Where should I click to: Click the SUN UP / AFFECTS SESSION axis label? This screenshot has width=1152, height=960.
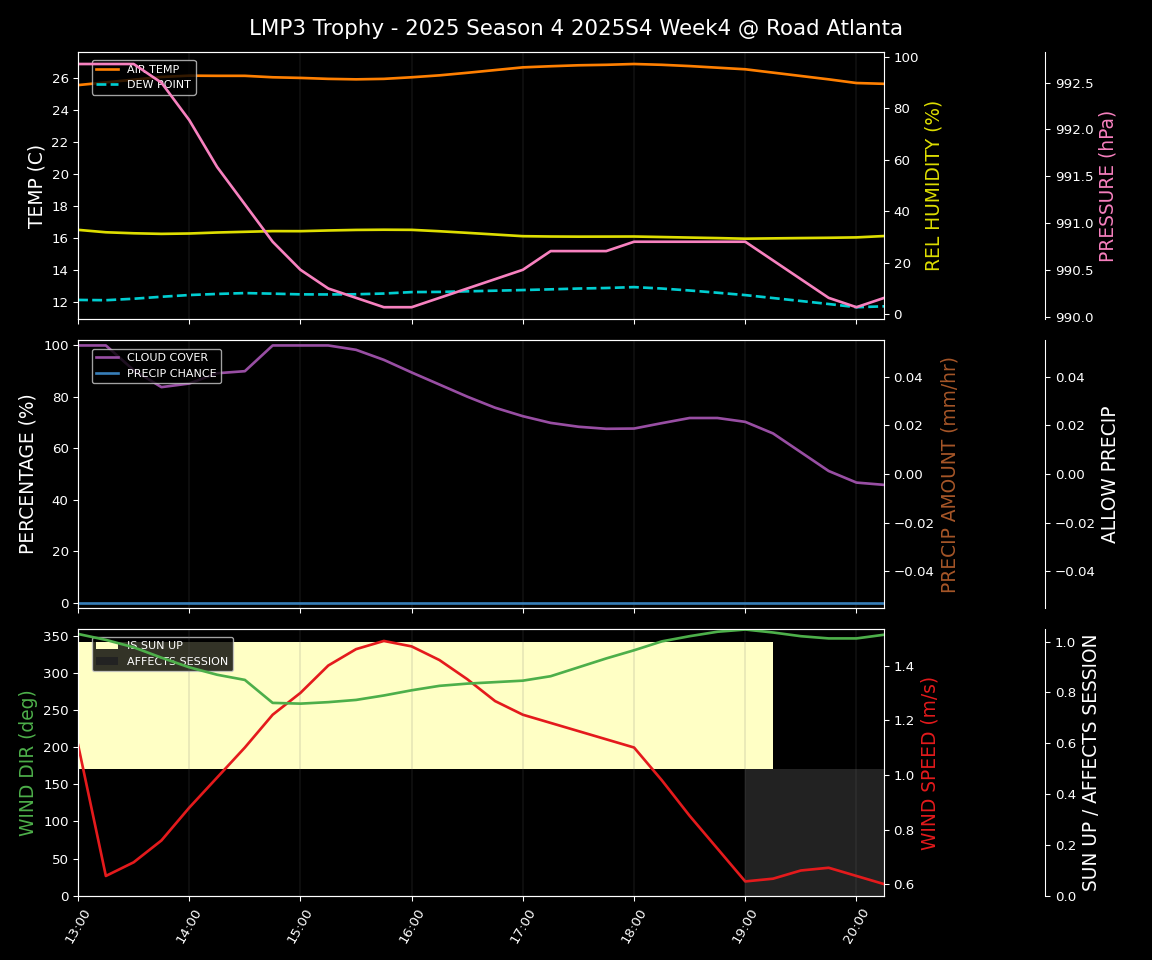click(1090, 762)
